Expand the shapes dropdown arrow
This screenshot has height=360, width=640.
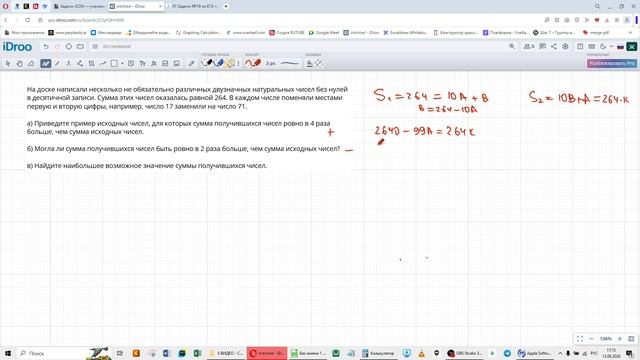(x=122, y=64)
